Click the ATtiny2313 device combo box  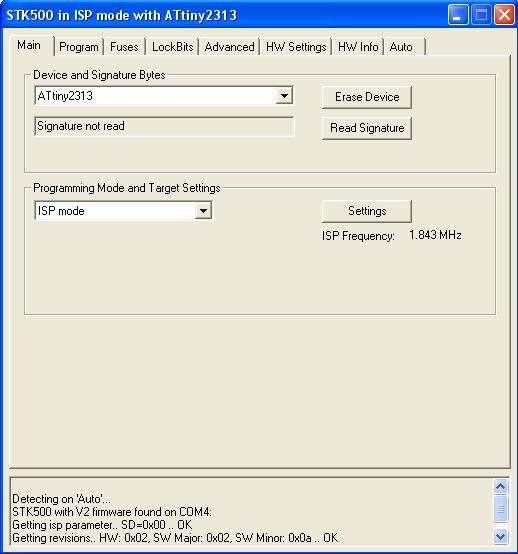pyautogui.click(x=164, y=96)
